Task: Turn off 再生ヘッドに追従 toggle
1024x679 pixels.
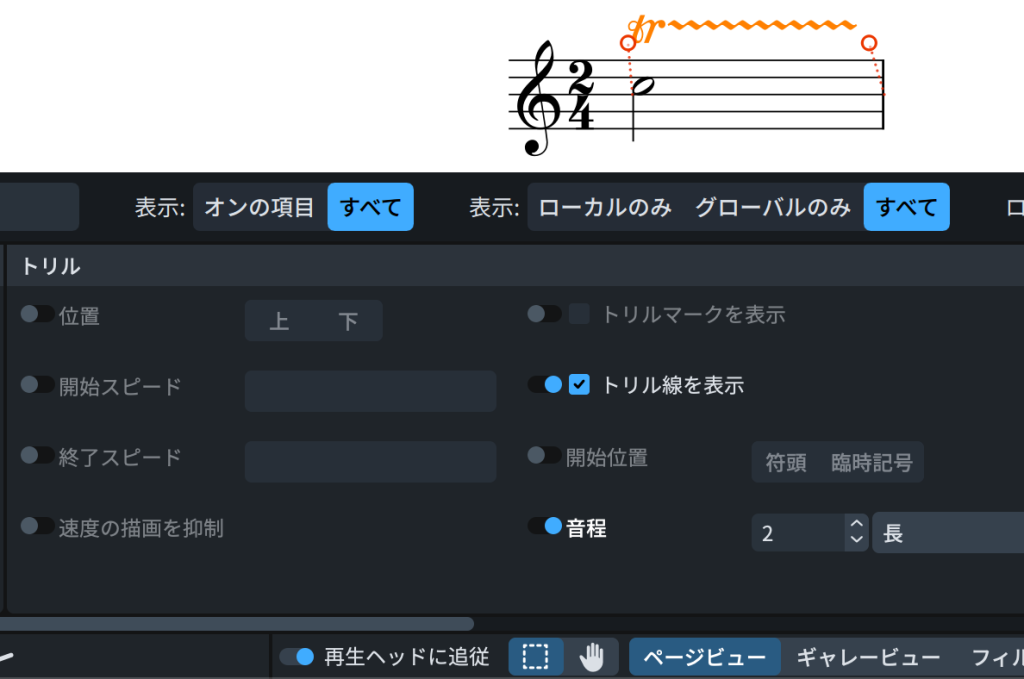Action: [296, 657]
